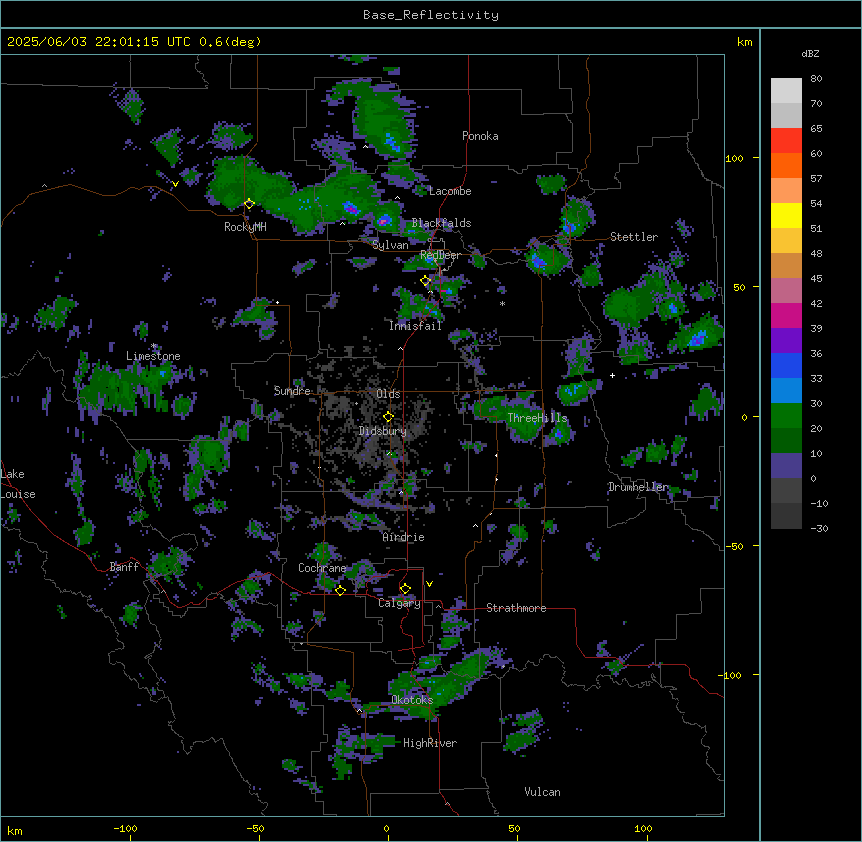
Task: Click the yellow diamond marker above Calgary
Action: (405, 589)
